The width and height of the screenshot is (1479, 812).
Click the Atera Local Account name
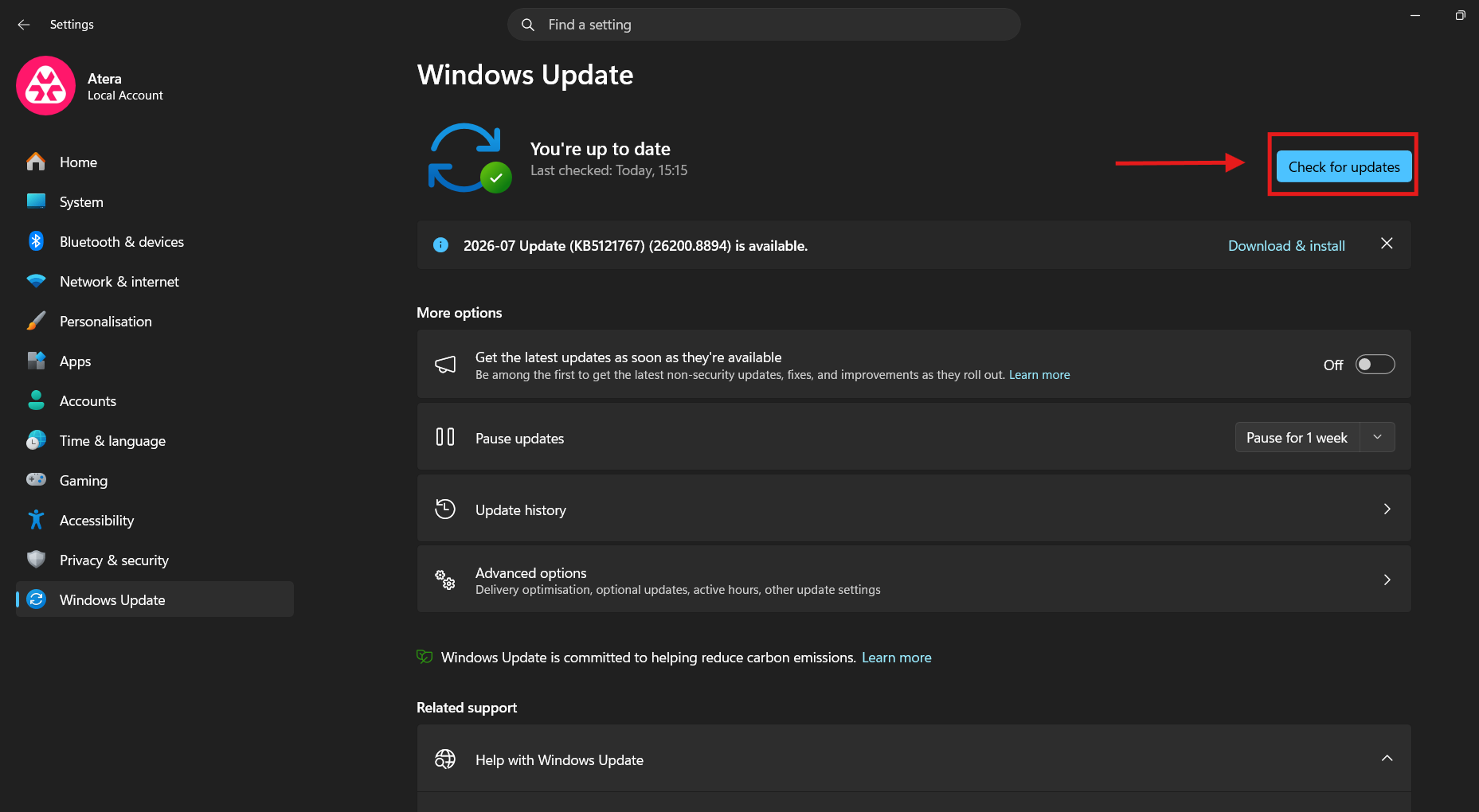(x=125, y=86)
